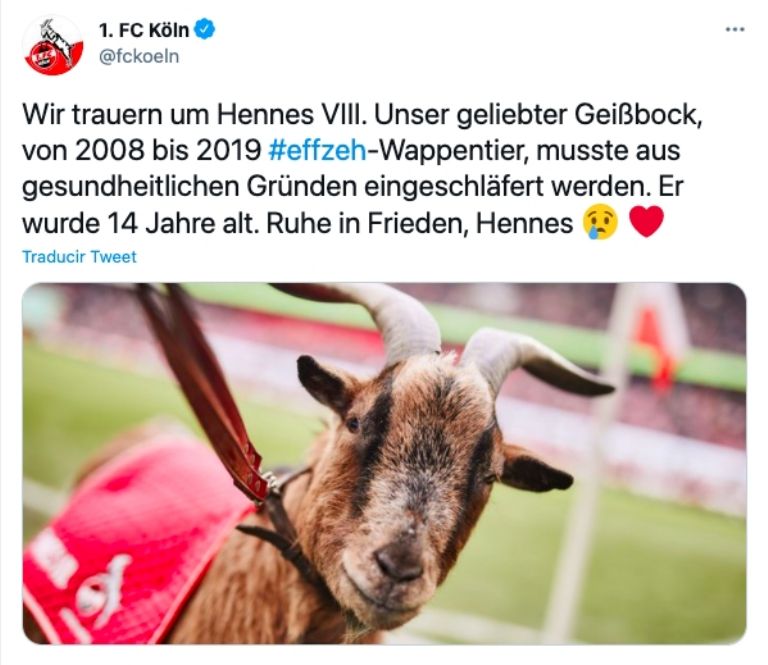Open the @fckoeln handle link
The width and height of the screenshot is (768, 665).
tap(139, 56)
